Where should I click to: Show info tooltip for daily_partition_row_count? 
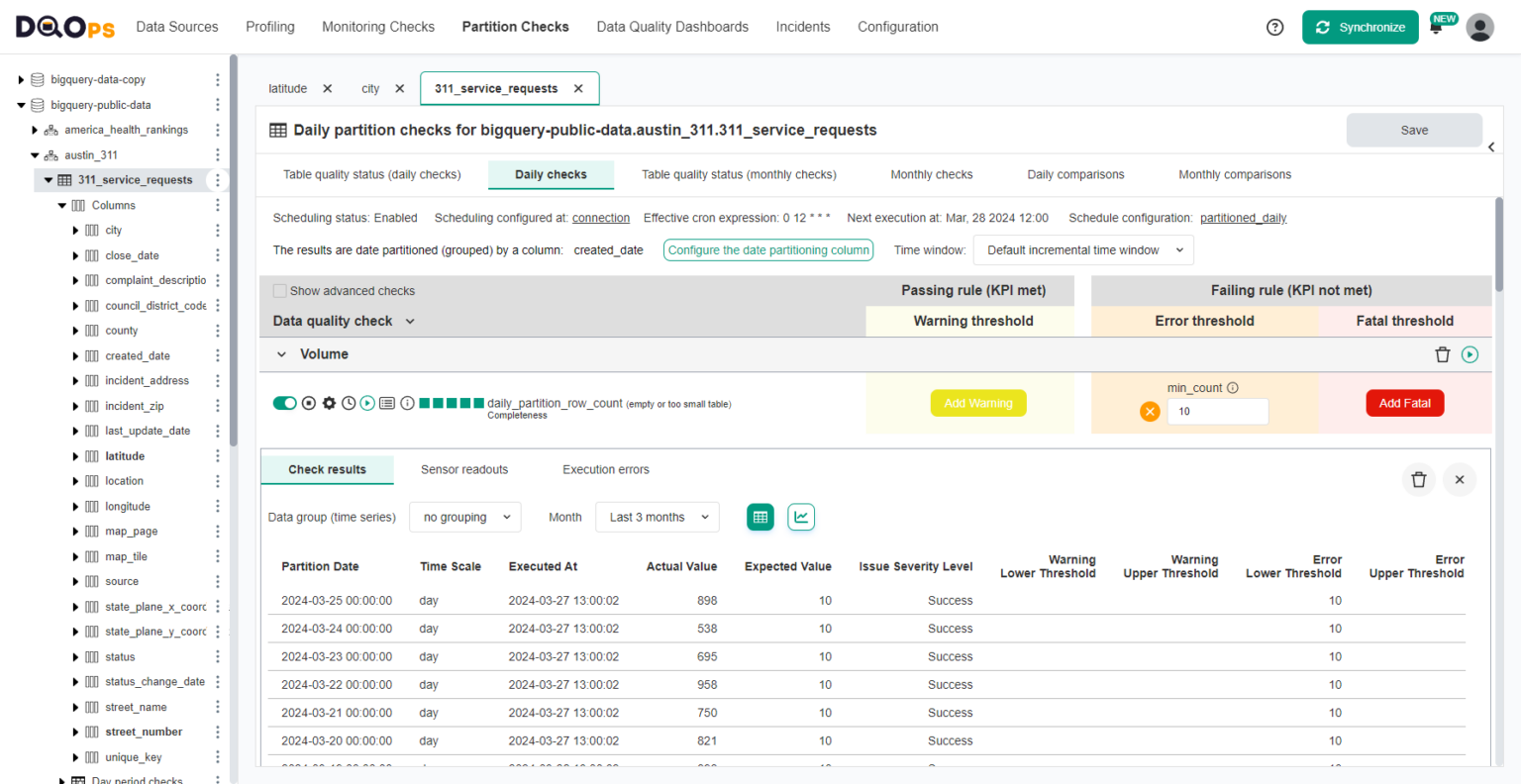(x=407, y=403)
